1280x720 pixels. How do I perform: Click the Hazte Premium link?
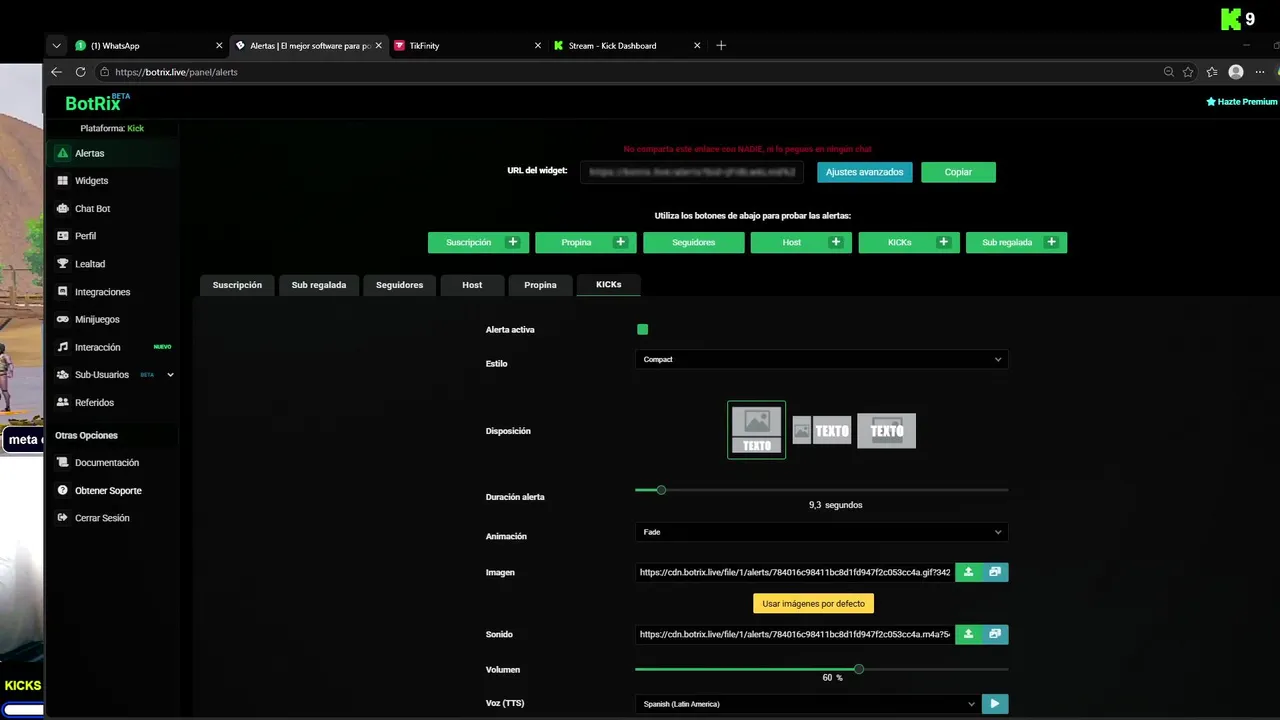1242,102
